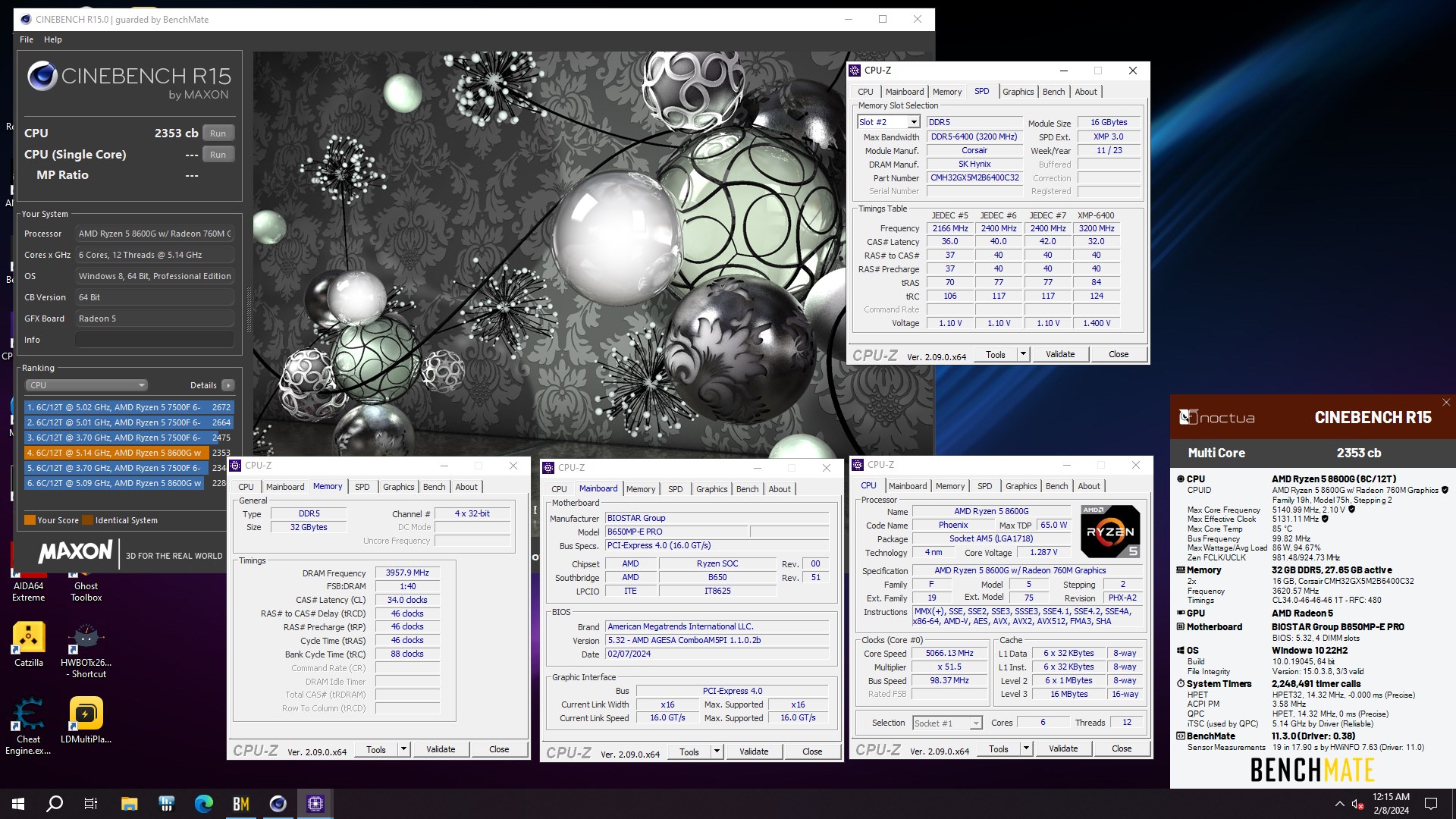
Task: Switch to About tab in CPU window
Action: (x=1089, y=486)
